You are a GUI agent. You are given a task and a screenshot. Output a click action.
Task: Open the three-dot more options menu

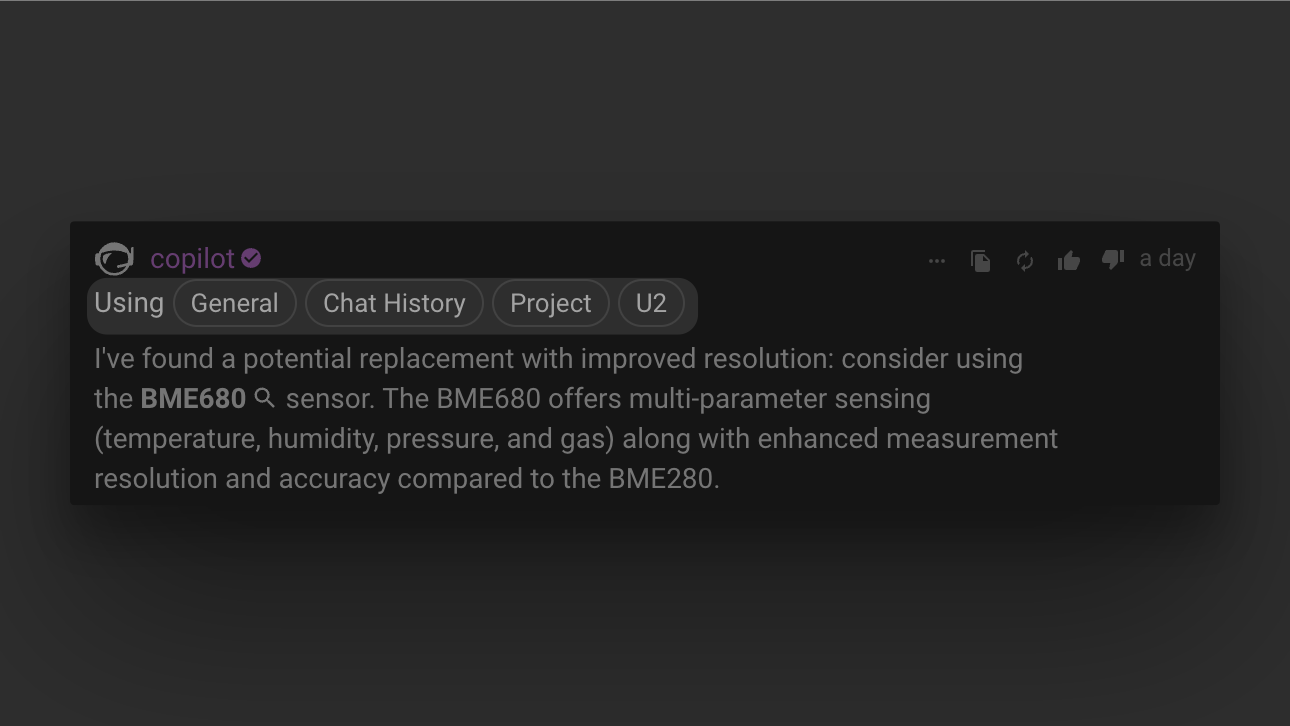click(x=937, y=261)
